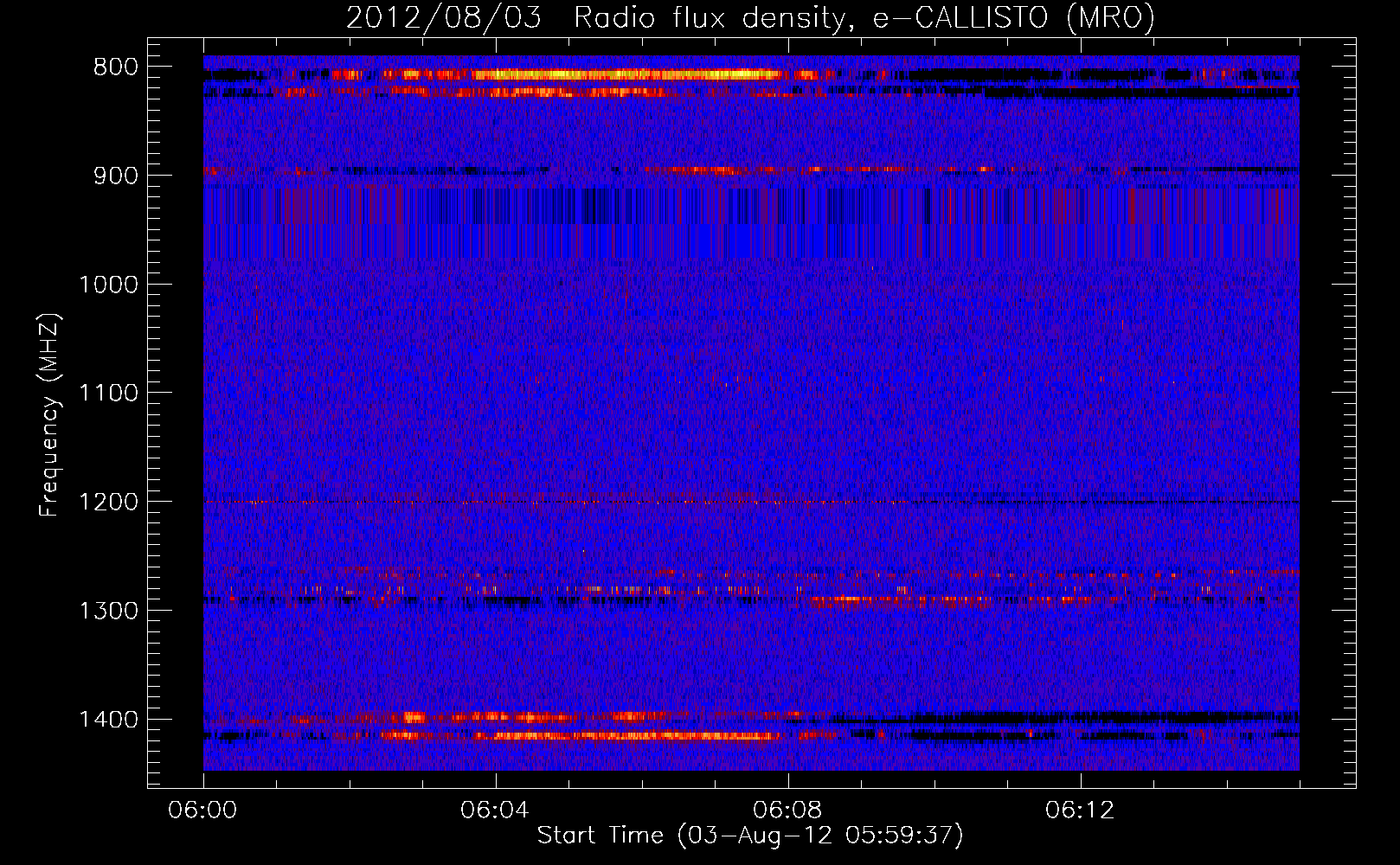Select the '900' frequency axis label
The width and height of the screenshot is (1400, 865).
[x=116, y=176]
